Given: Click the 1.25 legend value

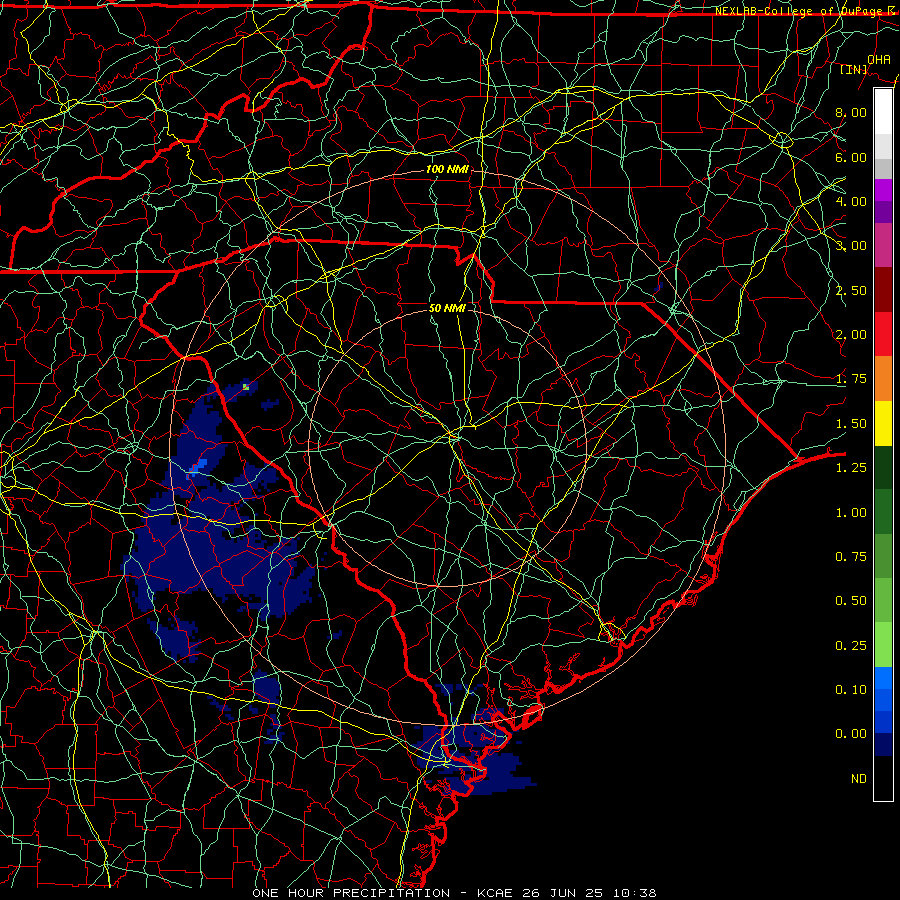Looking at the screenshot, I should pyautogui.click(x=851, y=468).
